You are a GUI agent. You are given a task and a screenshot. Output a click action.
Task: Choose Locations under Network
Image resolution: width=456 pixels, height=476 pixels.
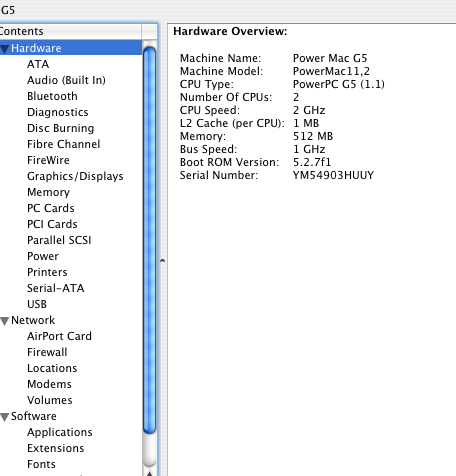pos(52,368)
